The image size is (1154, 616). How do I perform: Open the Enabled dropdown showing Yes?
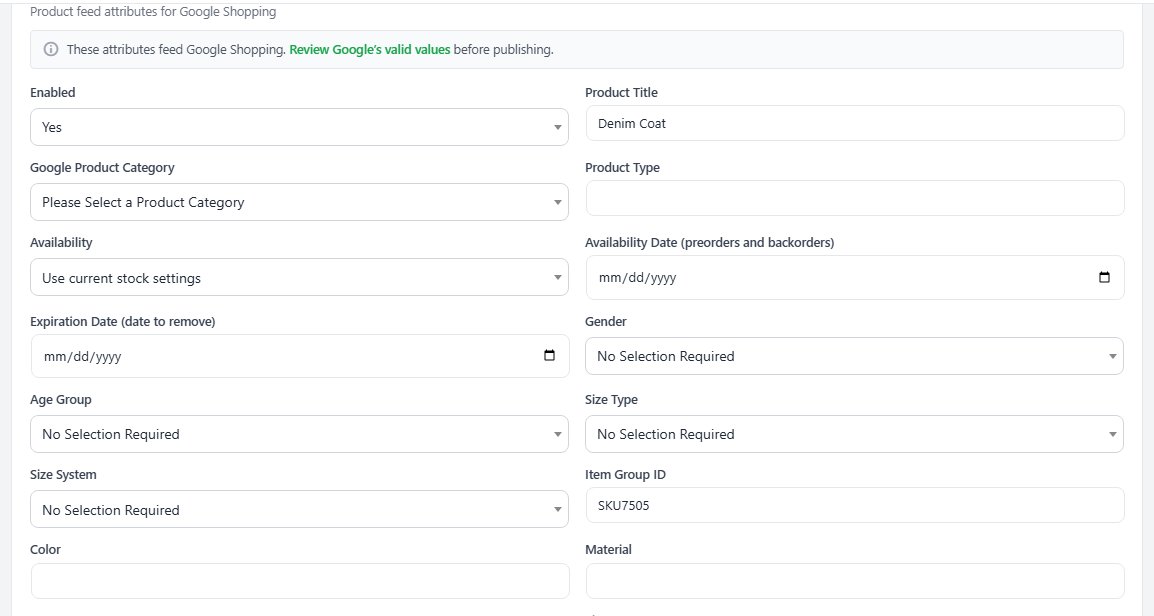click(x=299, y=127)
